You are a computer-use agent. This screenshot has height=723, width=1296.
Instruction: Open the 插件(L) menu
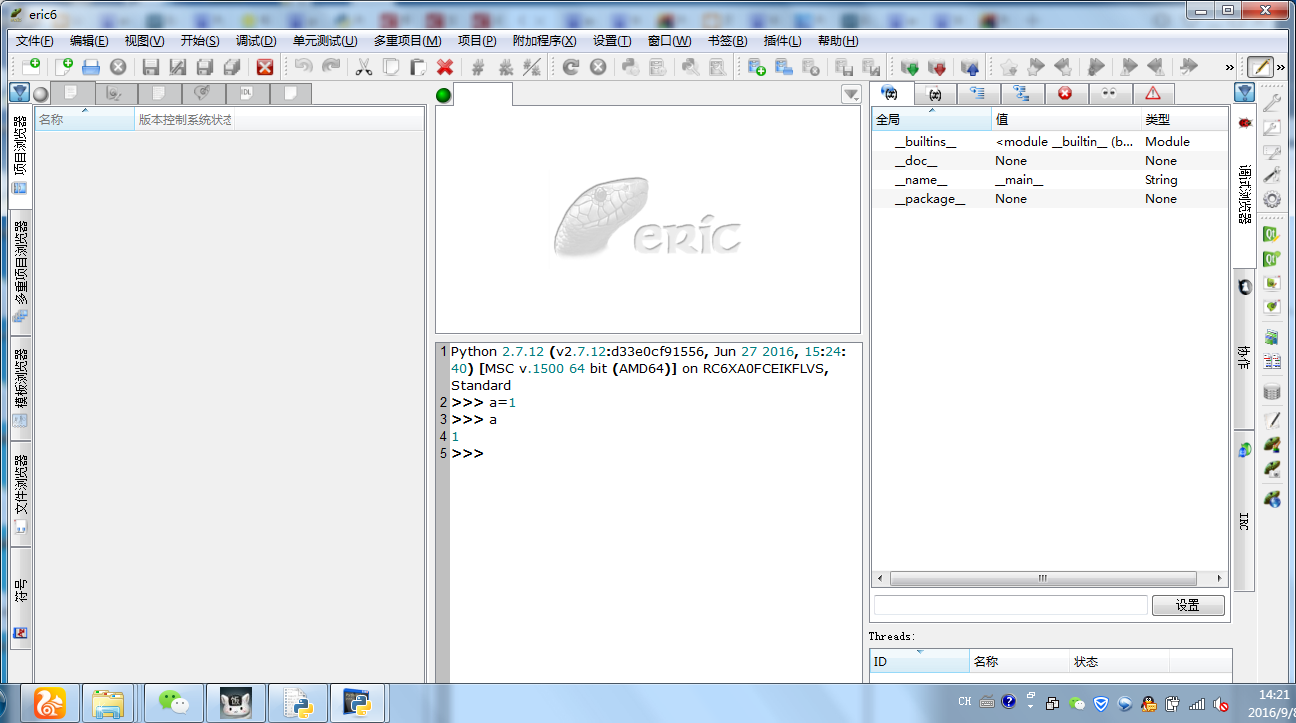782,41
